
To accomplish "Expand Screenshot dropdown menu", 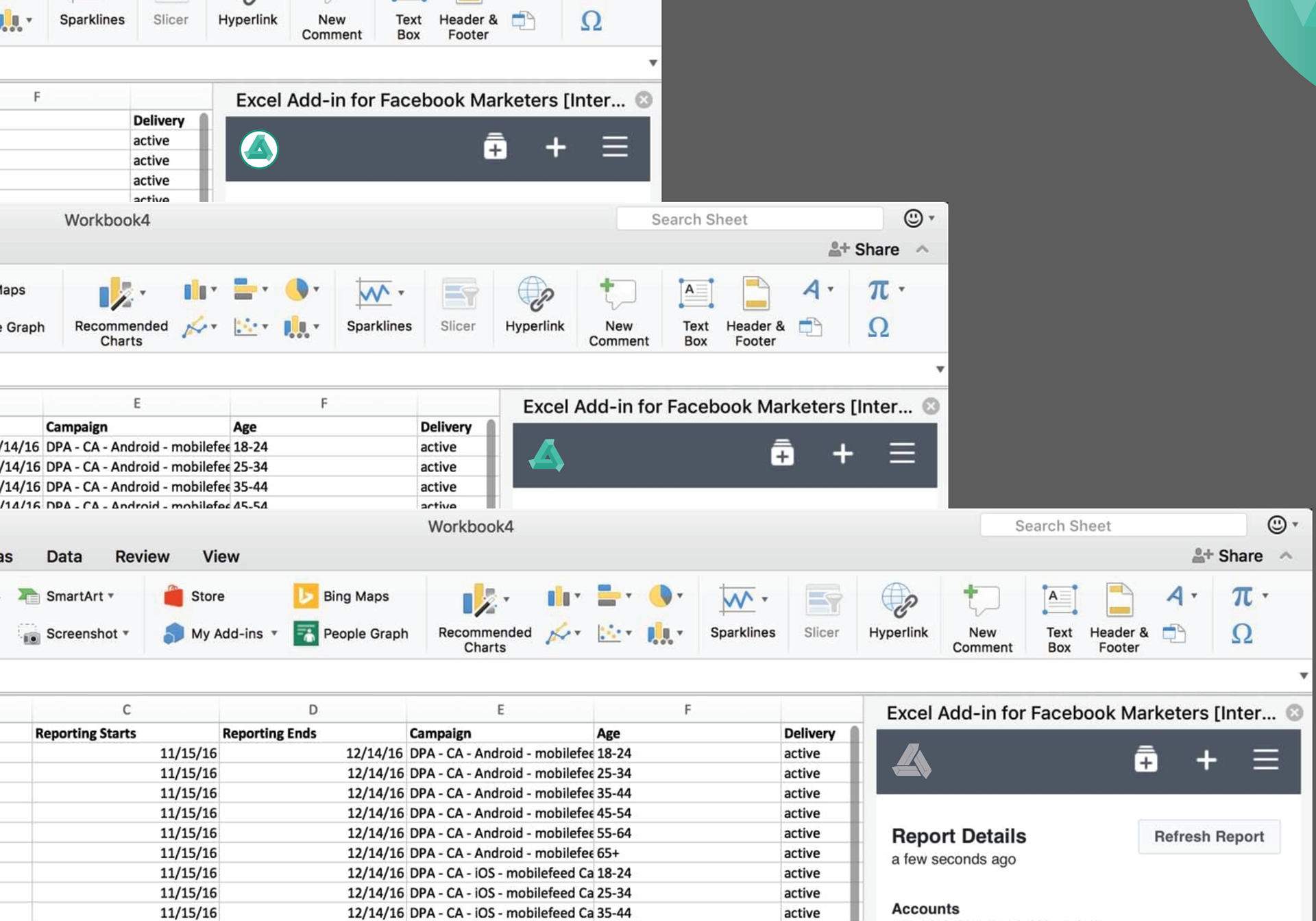I will click(x=126, y=633).
